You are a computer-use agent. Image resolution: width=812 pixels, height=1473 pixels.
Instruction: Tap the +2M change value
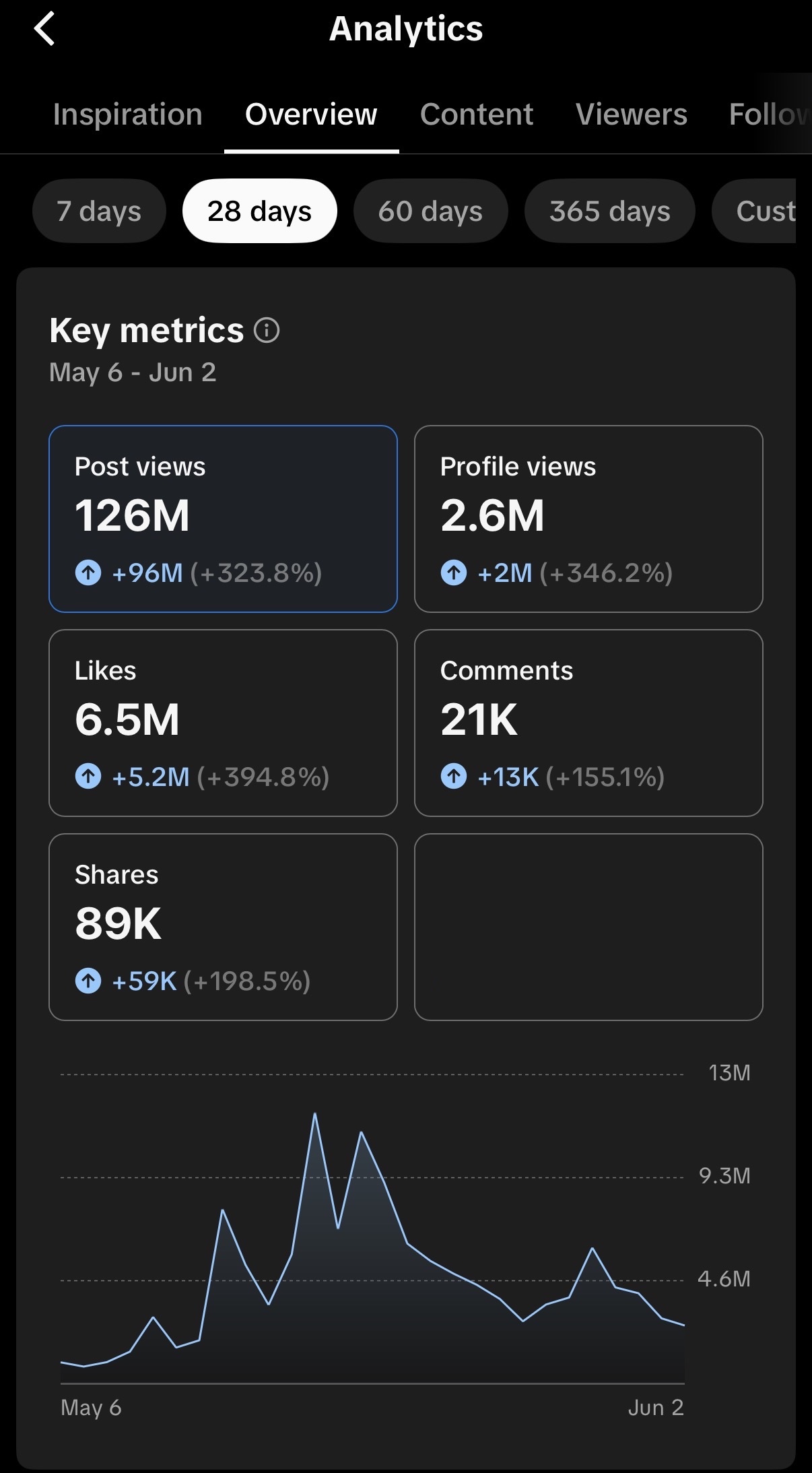(505, 573)
